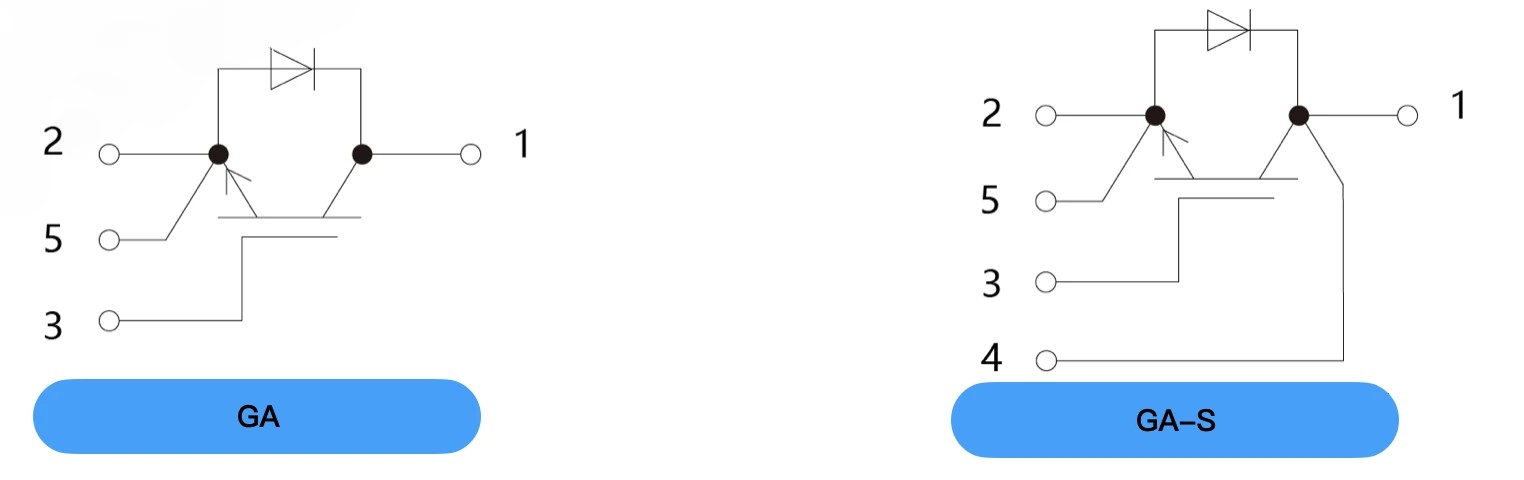Click the blue GA-S button
The height and width of the screenshot is (480, 1524).
click(x=1174, y=421)
